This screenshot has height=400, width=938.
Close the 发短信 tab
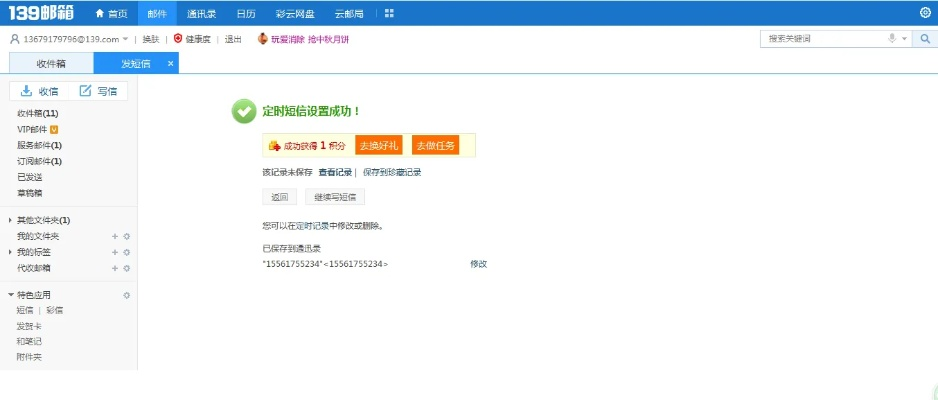(x=171, y=63)
